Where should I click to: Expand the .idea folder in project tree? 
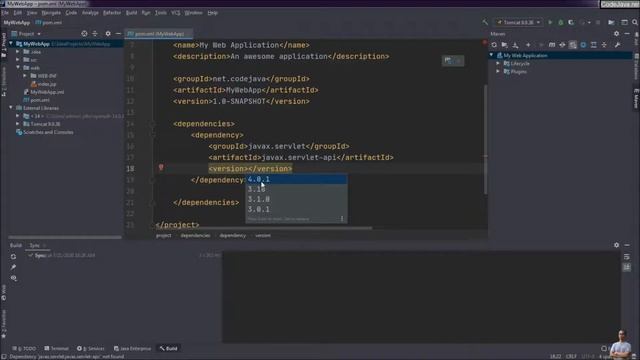click(x=18, y=52)
